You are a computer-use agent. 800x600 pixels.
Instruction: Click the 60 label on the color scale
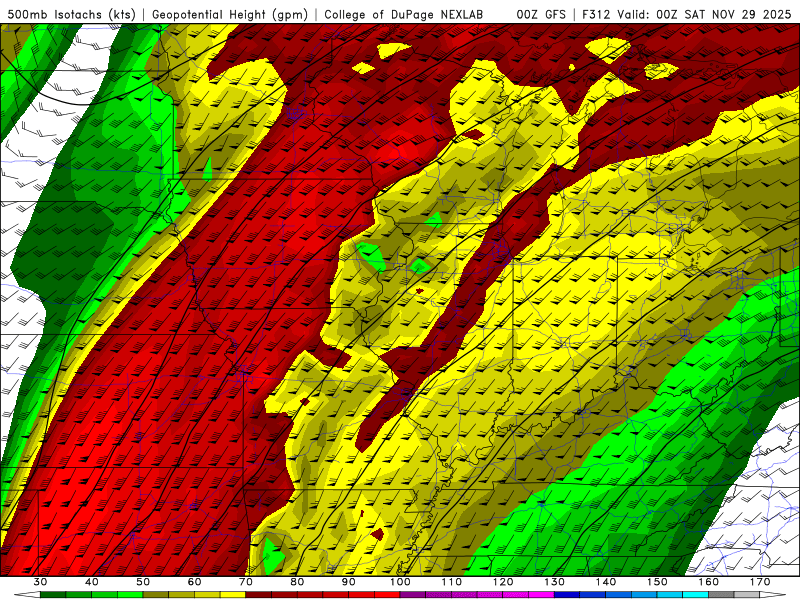click(194, 582)
